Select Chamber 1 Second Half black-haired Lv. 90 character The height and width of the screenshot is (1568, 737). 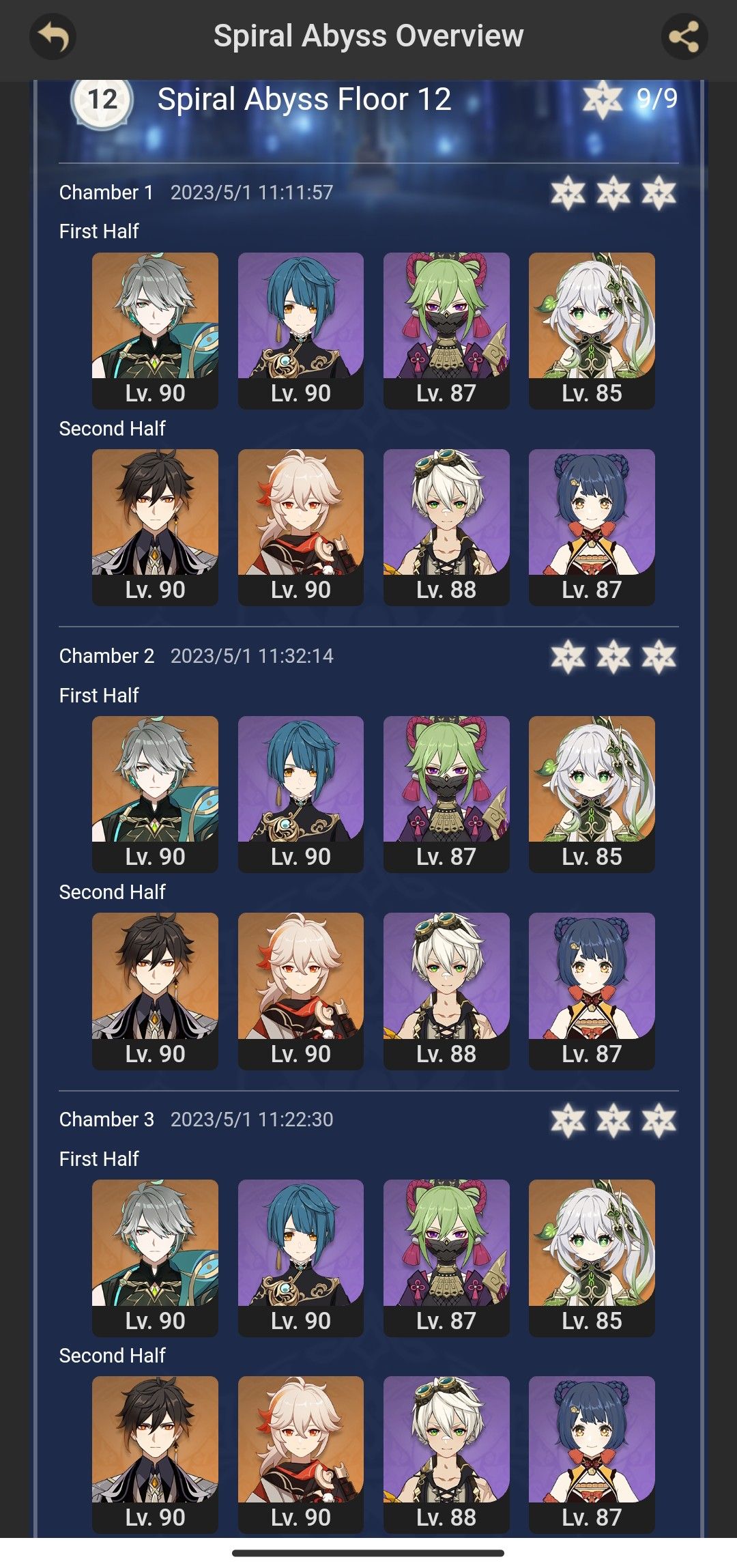(155, 527)
